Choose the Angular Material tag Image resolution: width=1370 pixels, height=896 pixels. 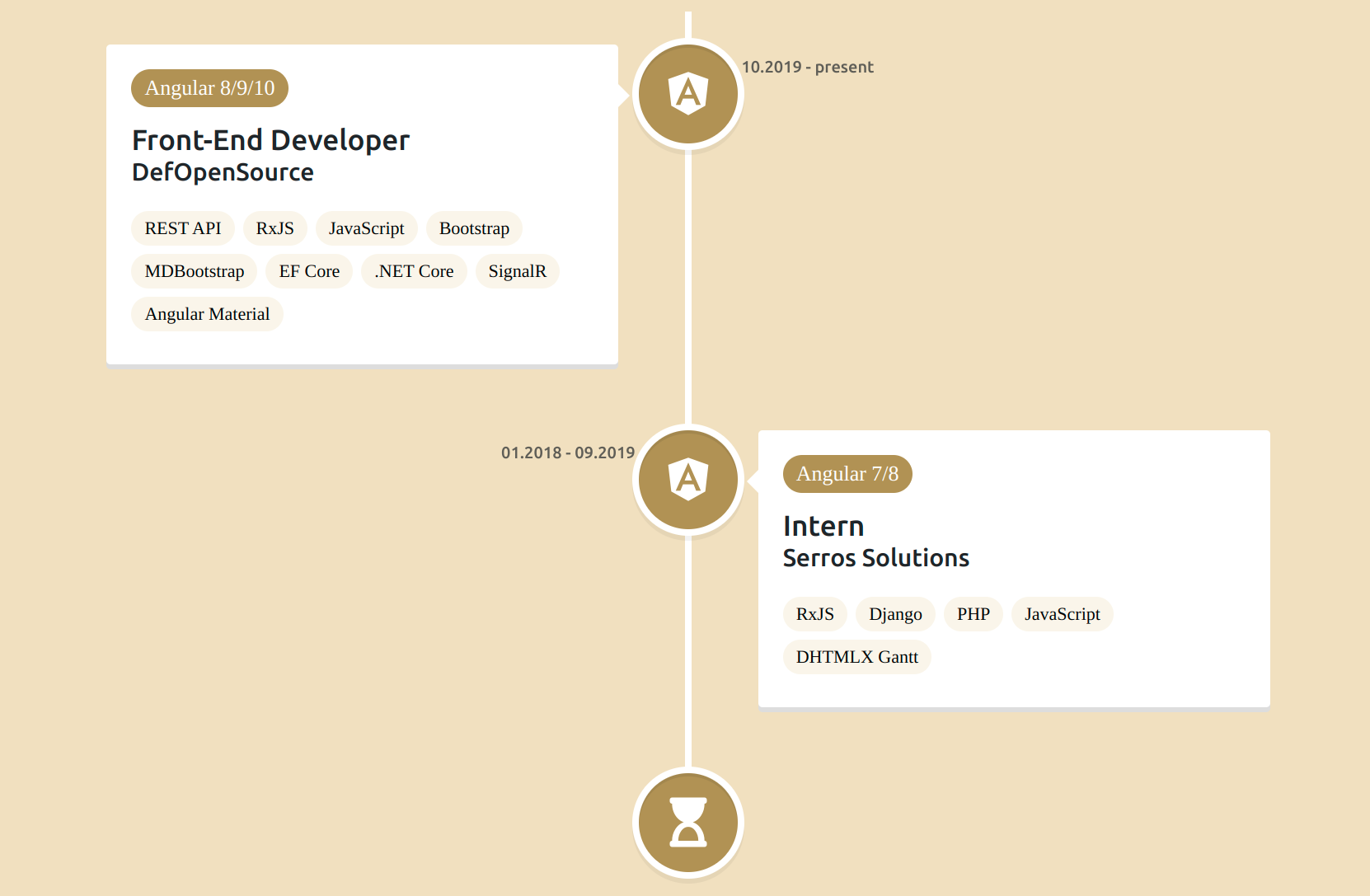point(207,314)
